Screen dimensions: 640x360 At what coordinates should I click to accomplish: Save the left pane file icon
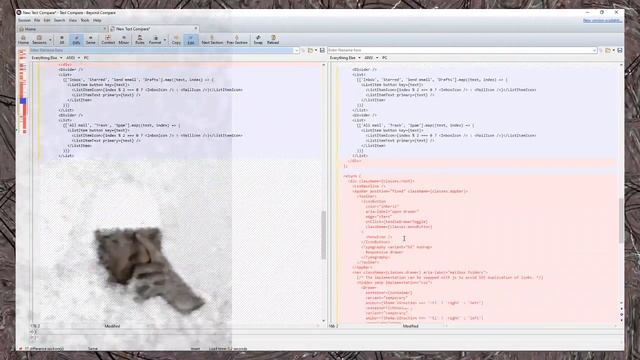[322, 50]
